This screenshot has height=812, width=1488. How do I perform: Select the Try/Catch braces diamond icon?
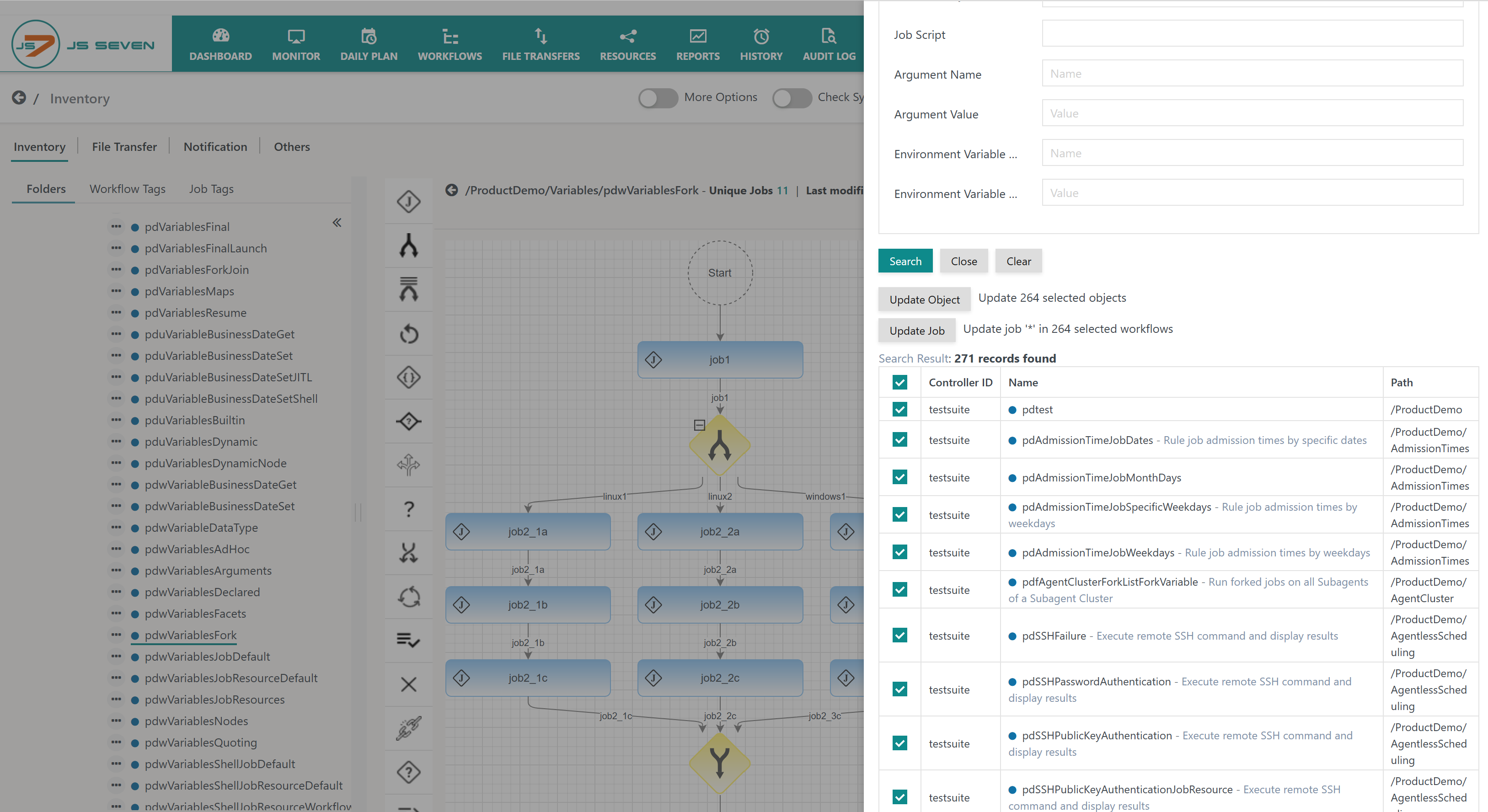pos(408,377)
